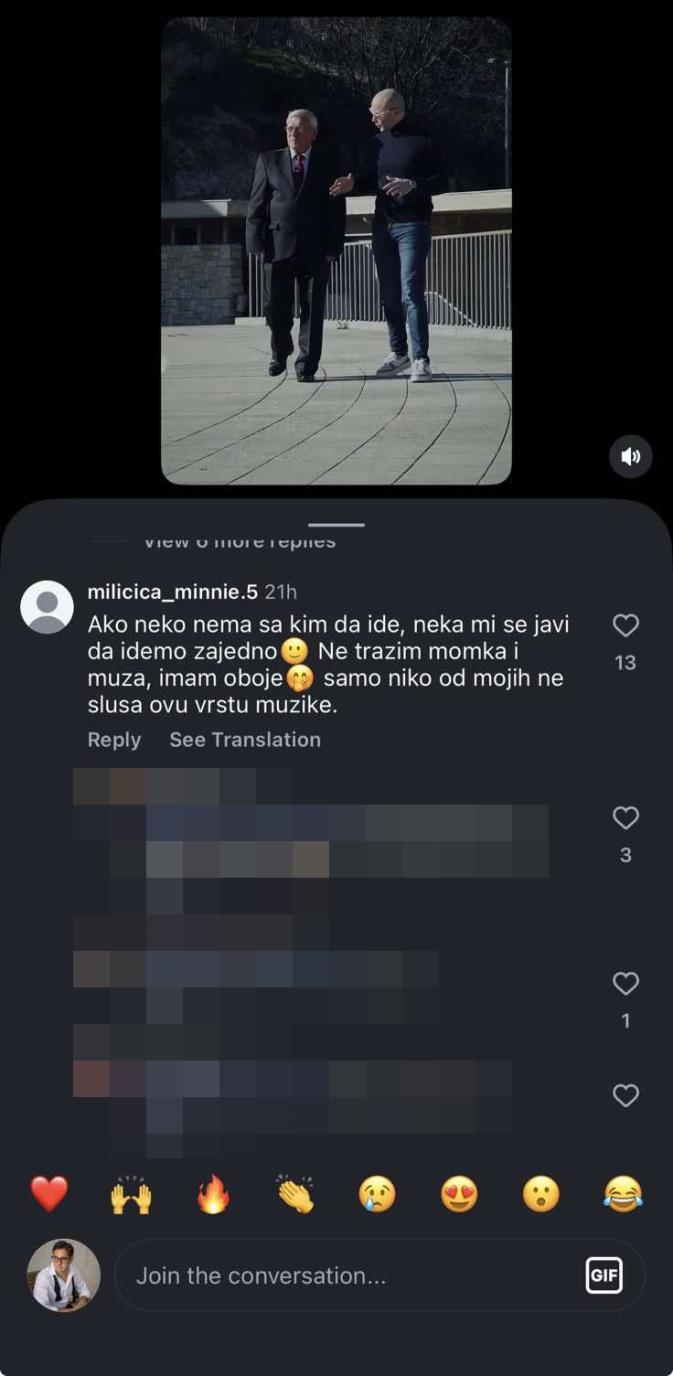The image size is (673, 1376).
Task: Like the blurred comment with 1 like
Action: pyautogui.click(x=625, y=984)
